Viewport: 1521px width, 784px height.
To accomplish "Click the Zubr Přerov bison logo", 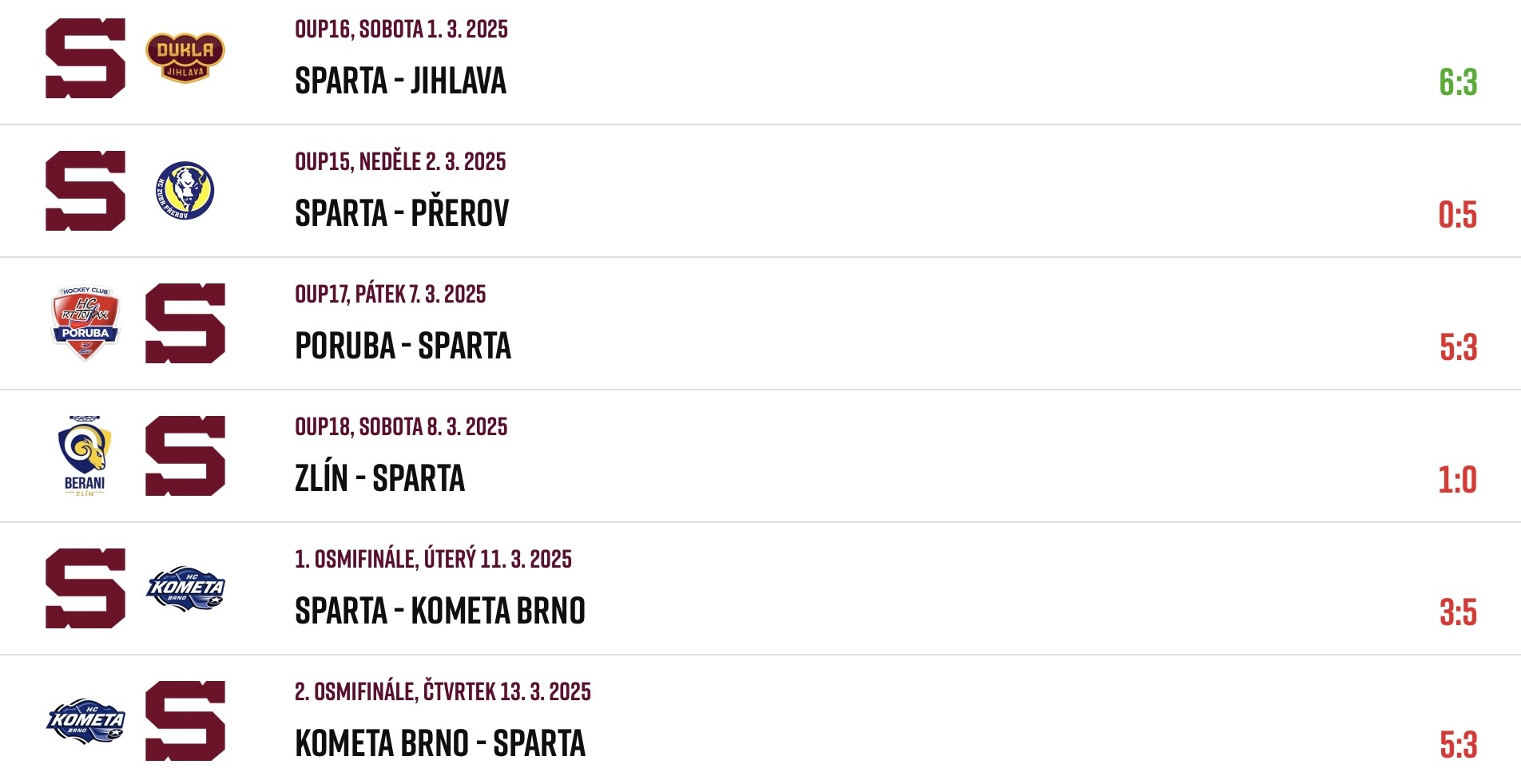I will point(185,191).
